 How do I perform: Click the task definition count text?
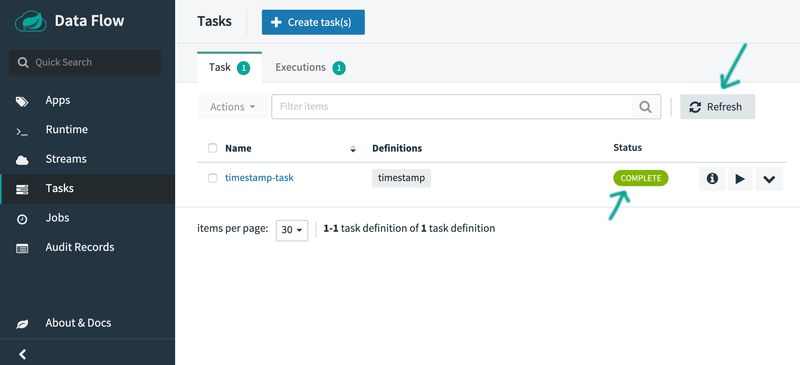[x=409, y=228]
